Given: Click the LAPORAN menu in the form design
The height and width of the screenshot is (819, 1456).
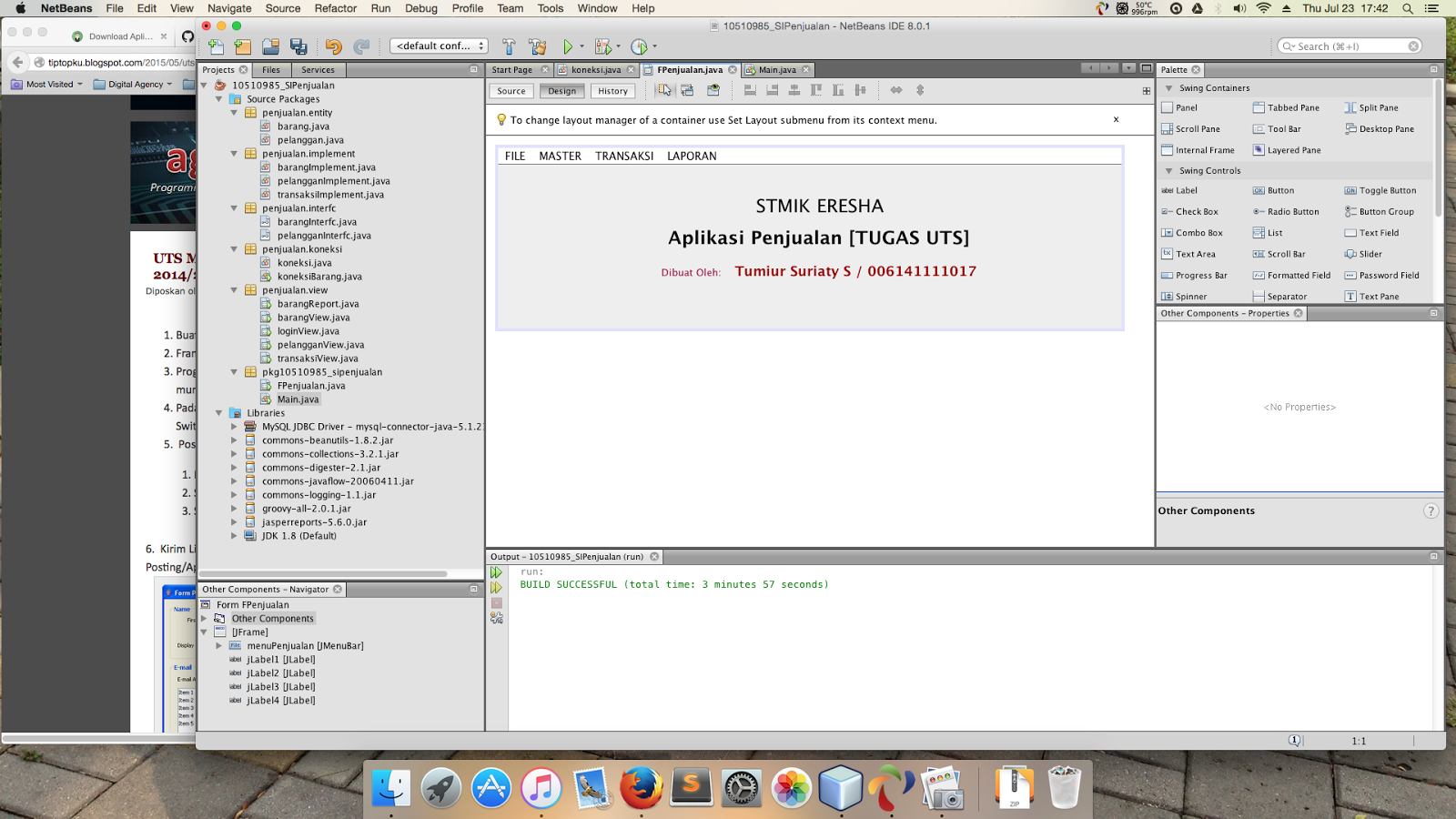Looking at the screenshot, I should click(x=692, y=157).
